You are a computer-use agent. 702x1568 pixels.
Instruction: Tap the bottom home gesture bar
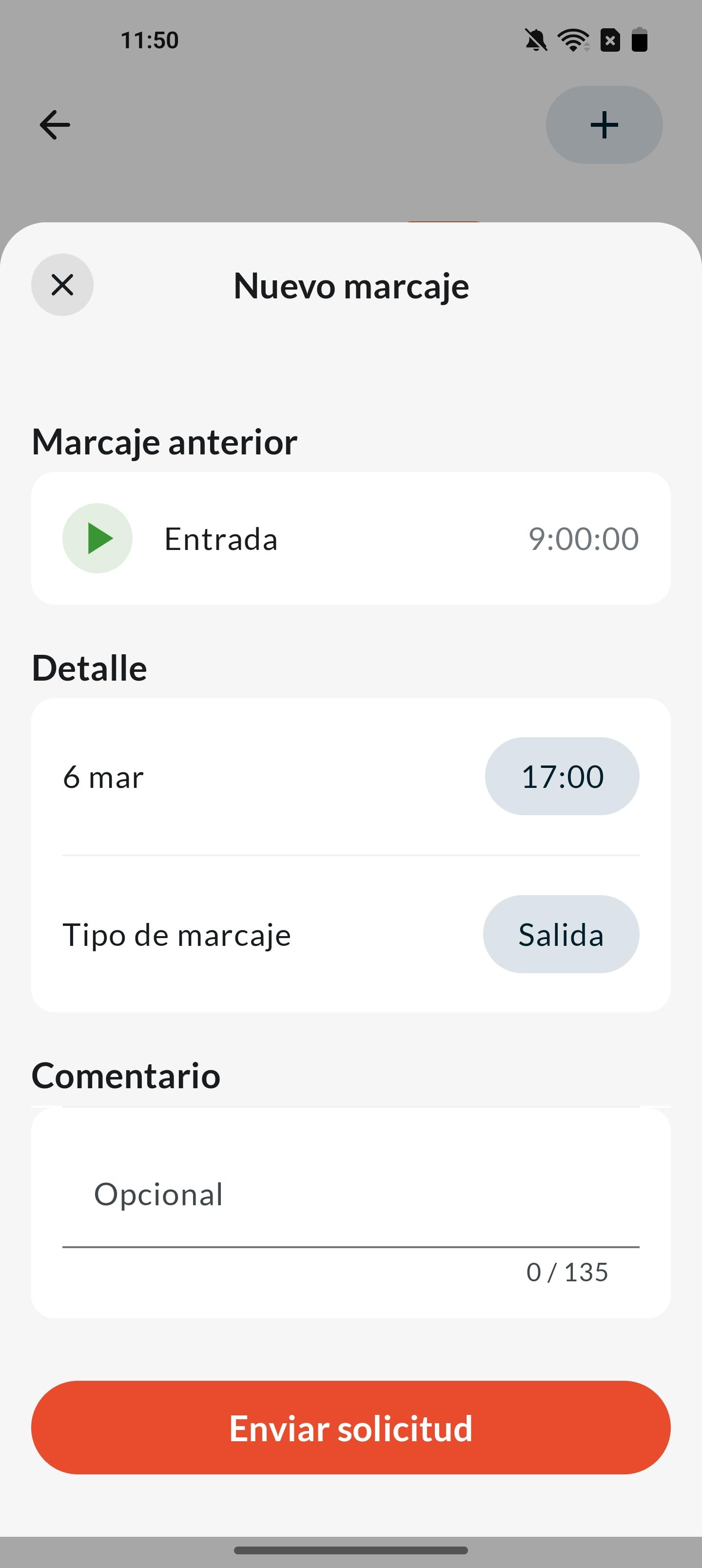click(x=351, y=1550)
